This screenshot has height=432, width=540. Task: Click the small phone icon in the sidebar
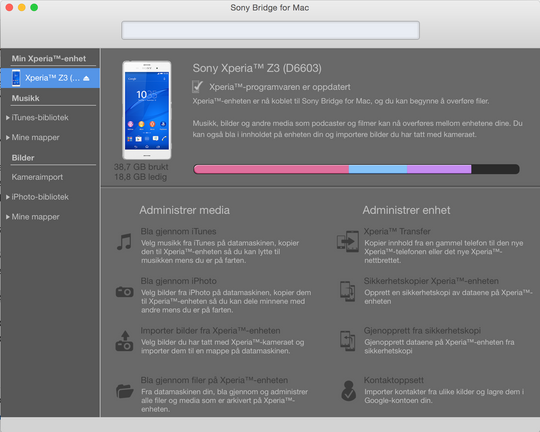(16, 78)
